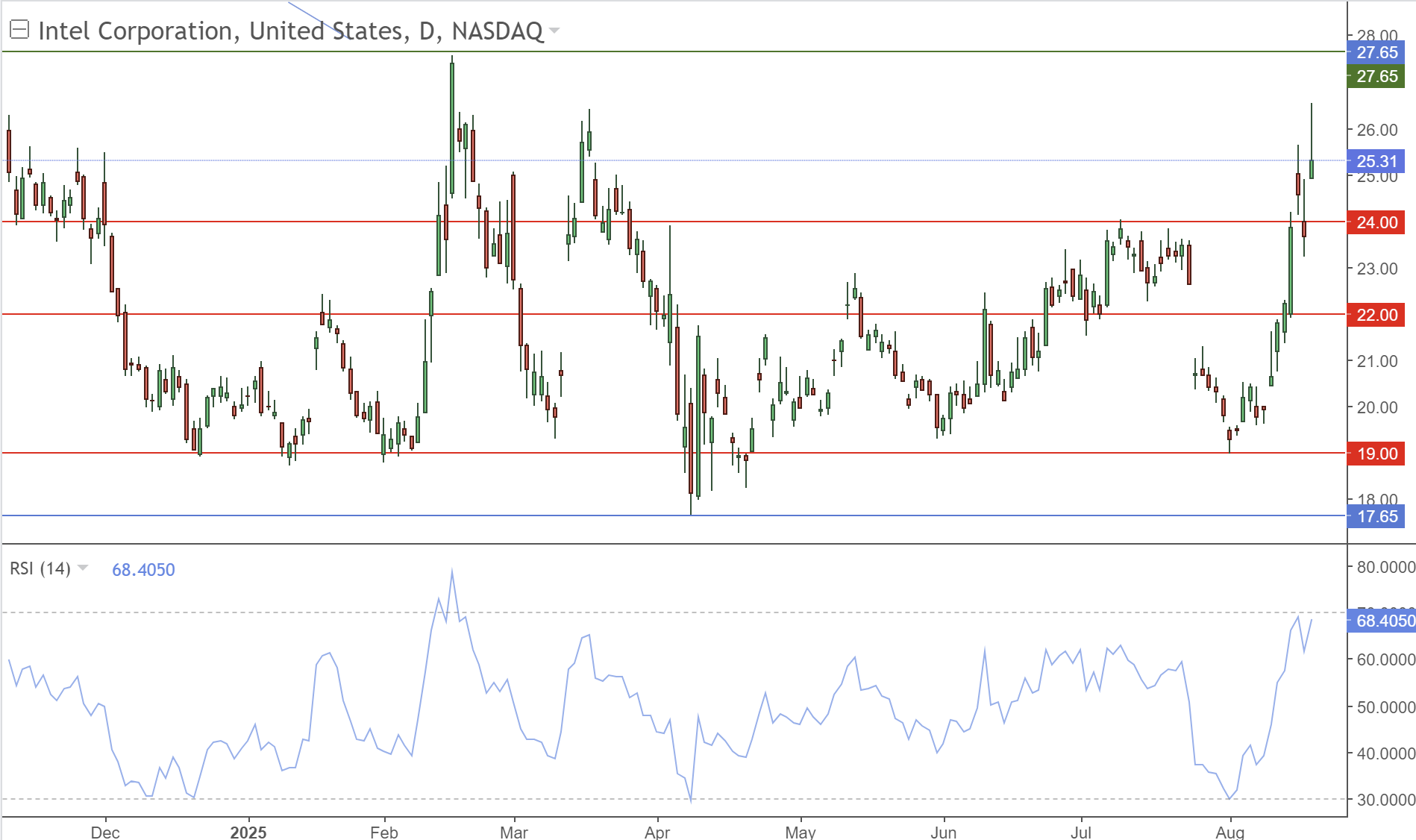Viewport: 1416px width, 840px height.
Task: Click the RSI (14) indicator label
Action: click(x=40, y=568)
